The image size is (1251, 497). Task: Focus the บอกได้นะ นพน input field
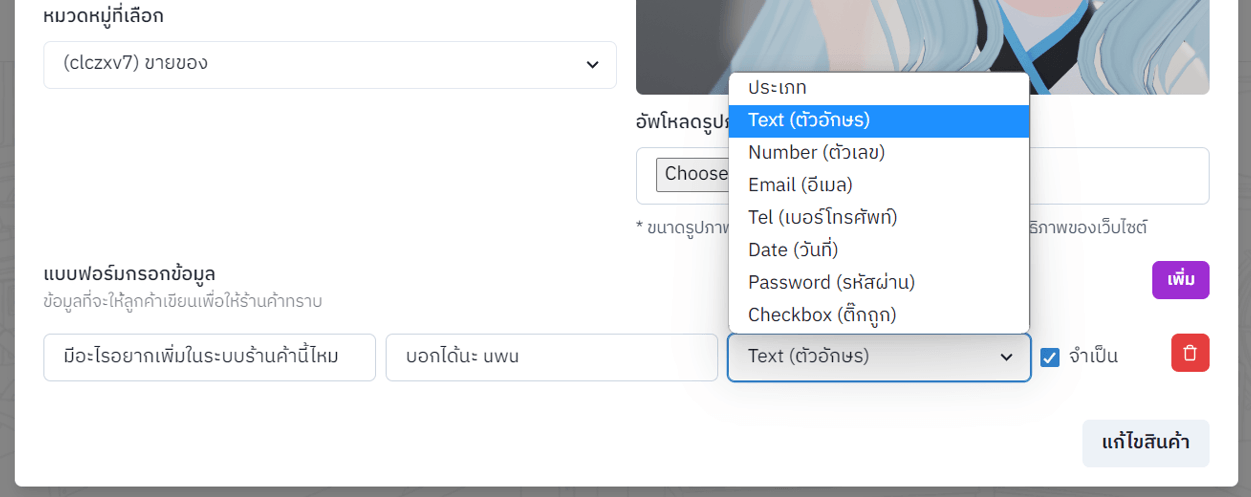(551, 357)
